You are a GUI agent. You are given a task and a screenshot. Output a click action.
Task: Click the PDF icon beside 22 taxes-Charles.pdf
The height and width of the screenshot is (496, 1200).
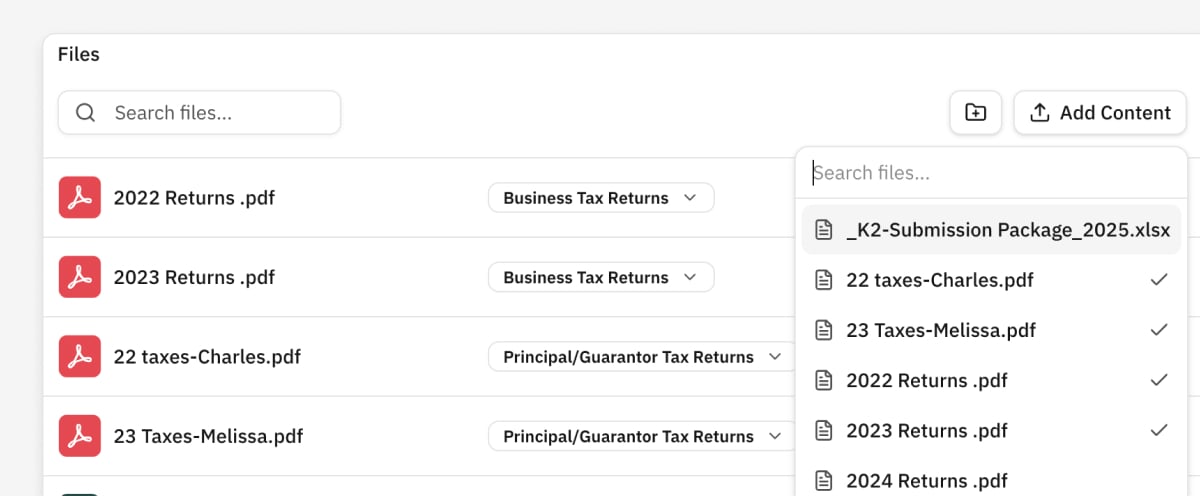[80, 357]
